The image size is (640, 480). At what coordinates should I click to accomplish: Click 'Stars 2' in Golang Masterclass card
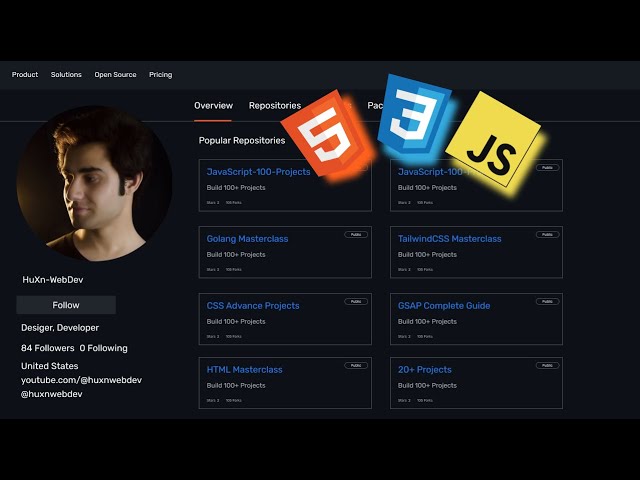[213, 270]
